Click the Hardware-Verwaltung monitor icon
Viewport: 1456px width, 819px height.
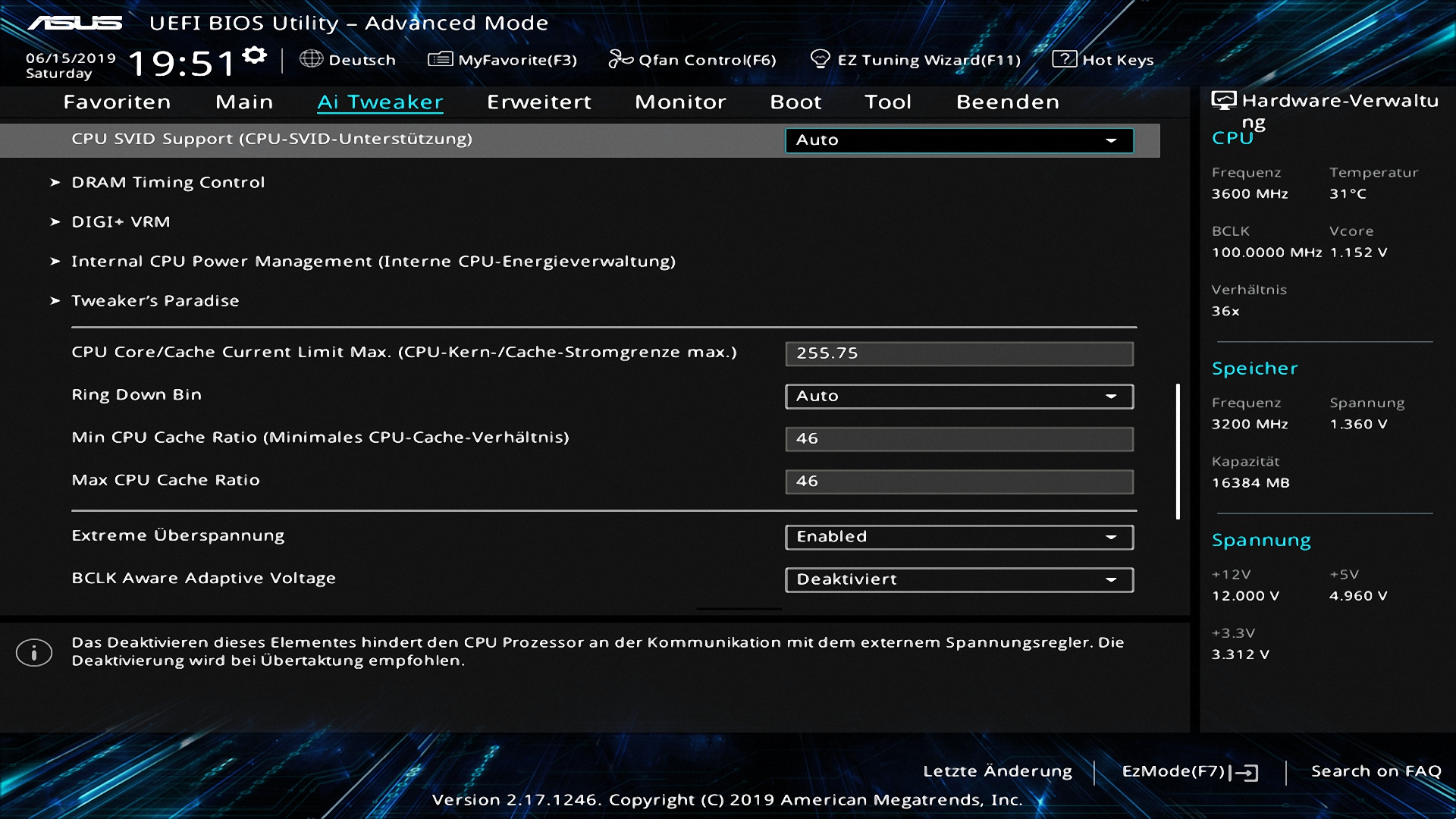pos(1223,101)
